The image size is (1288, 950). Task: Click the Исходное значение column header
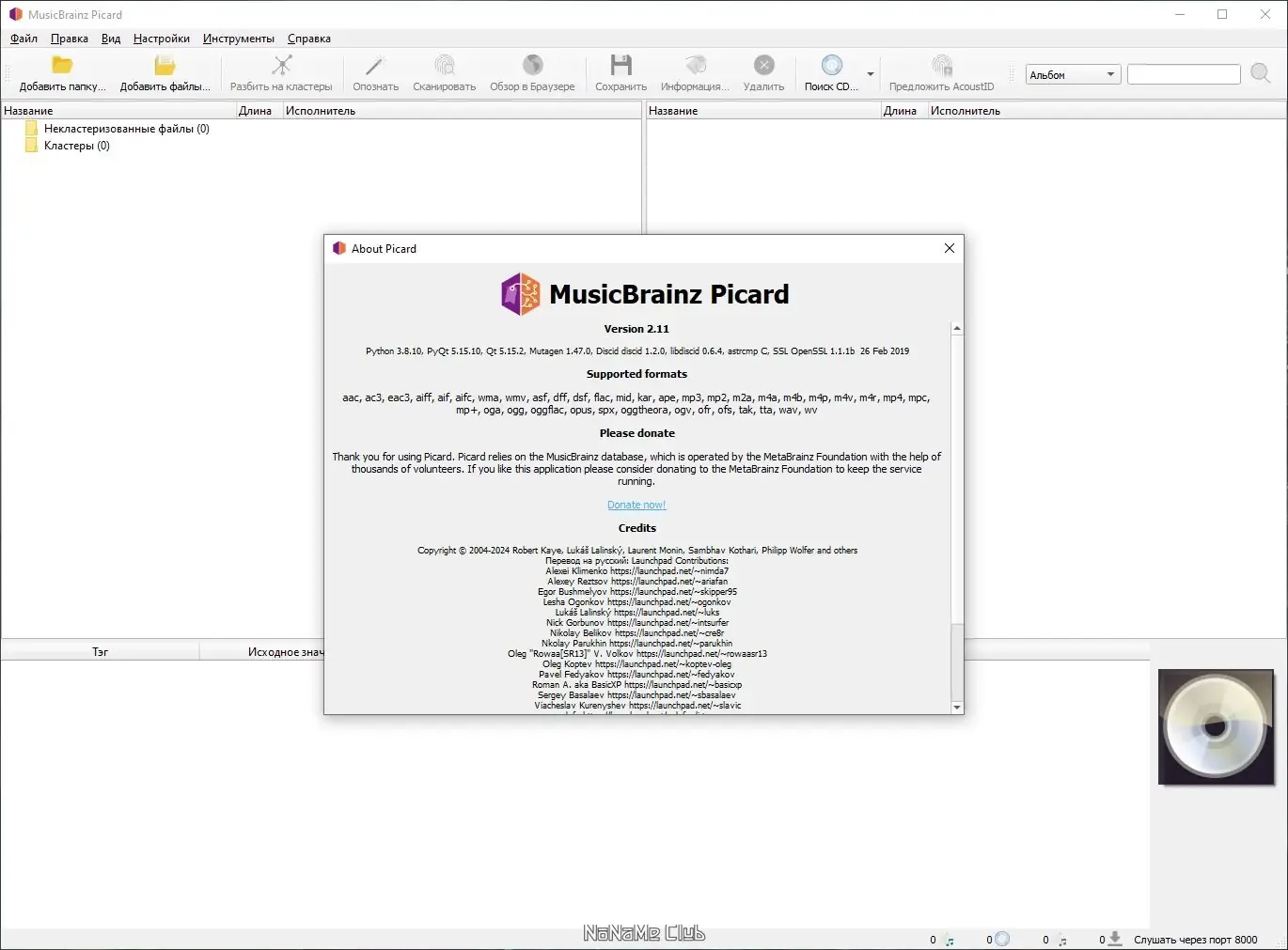(262, 651)
